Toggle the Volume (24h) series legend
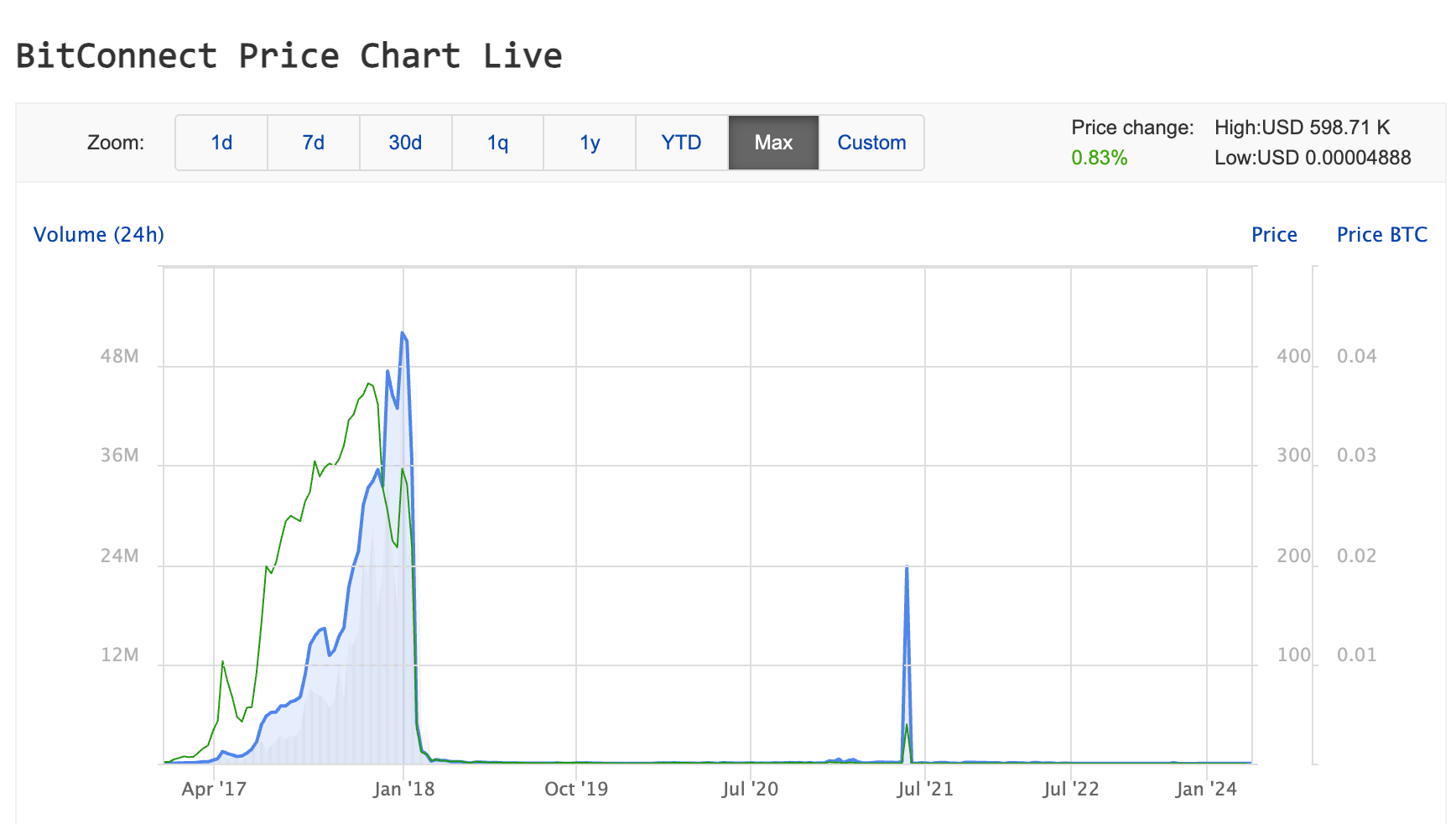This screenshot has height=824, width=1456. 99,235
